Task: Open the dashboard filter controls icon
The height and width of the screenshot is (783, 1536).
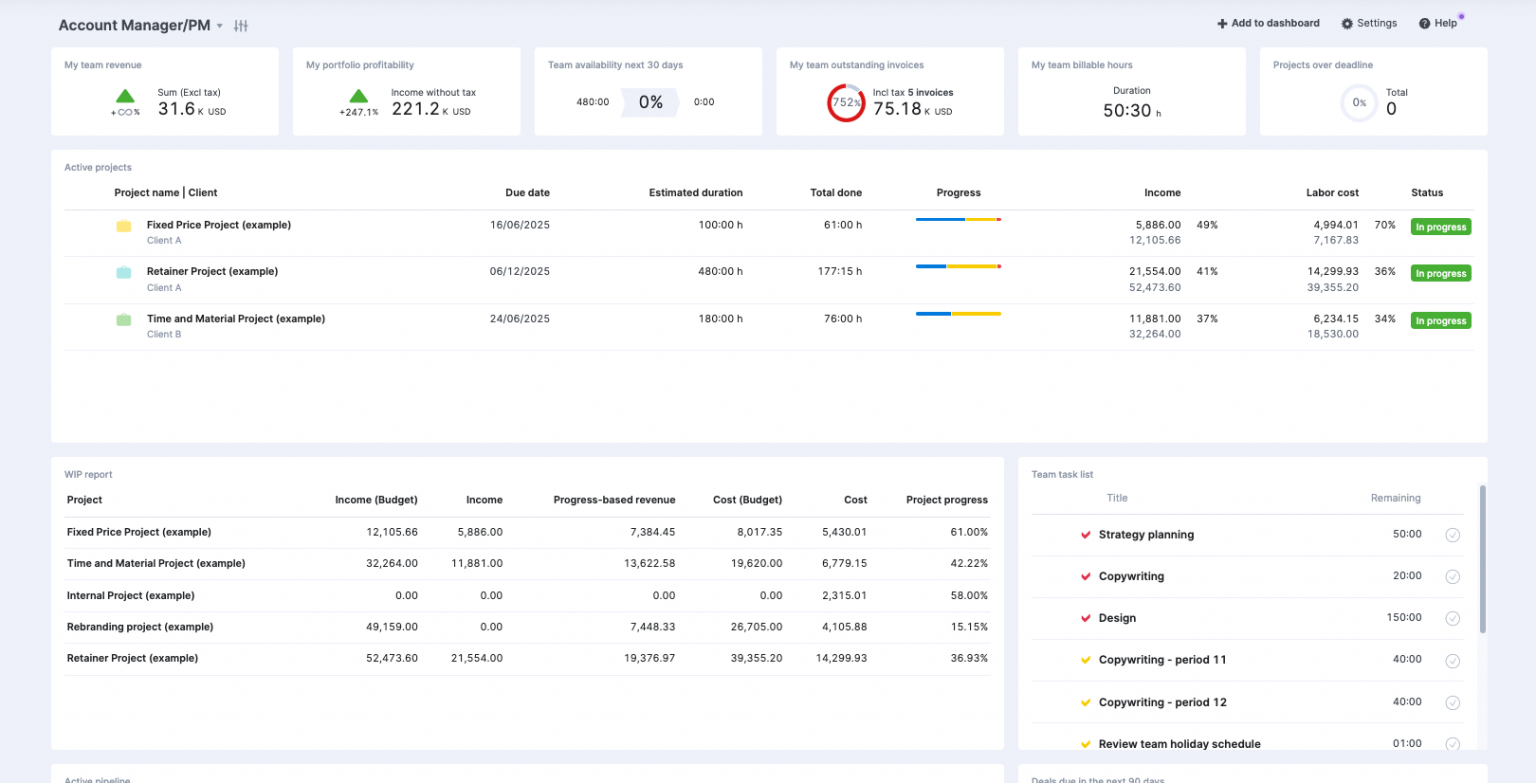Action: pyautogui.click(x=240, y=25)
